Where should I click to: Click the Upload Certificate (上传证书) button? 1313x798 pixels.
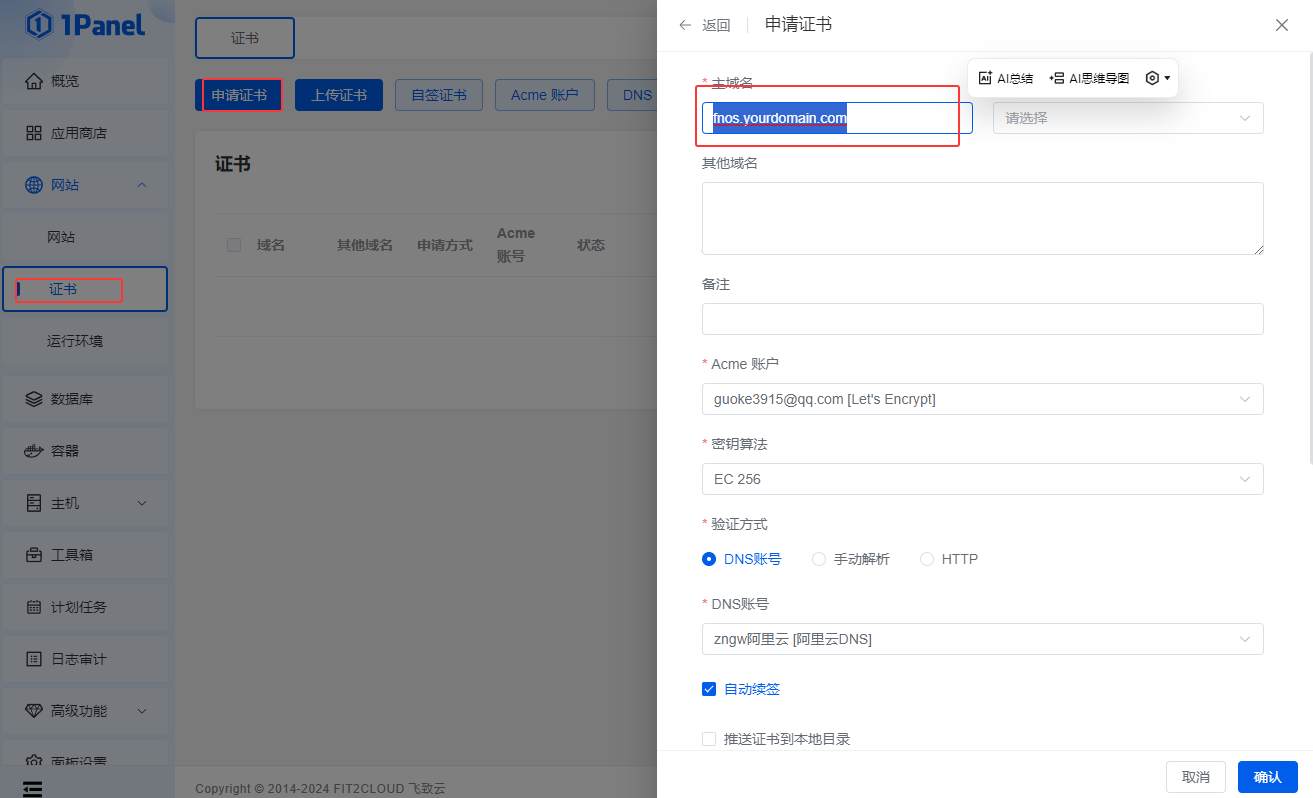[x=338, y=95]
